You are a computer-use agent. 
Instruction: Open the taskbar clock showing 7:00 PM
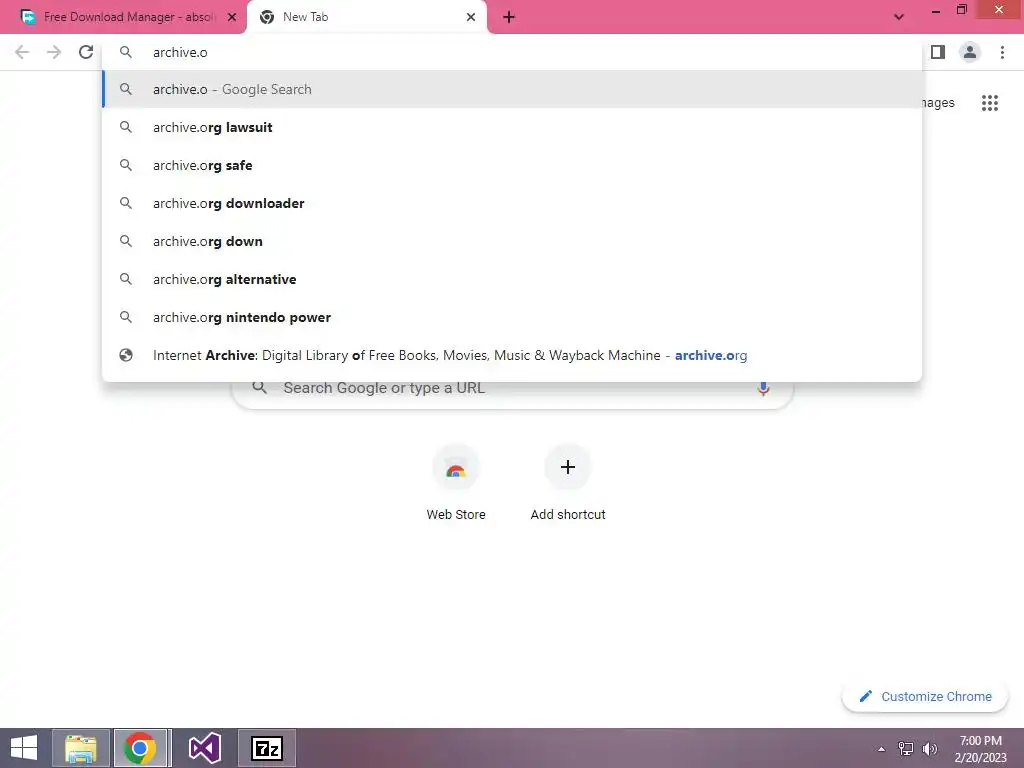click(x=980, y=749)
